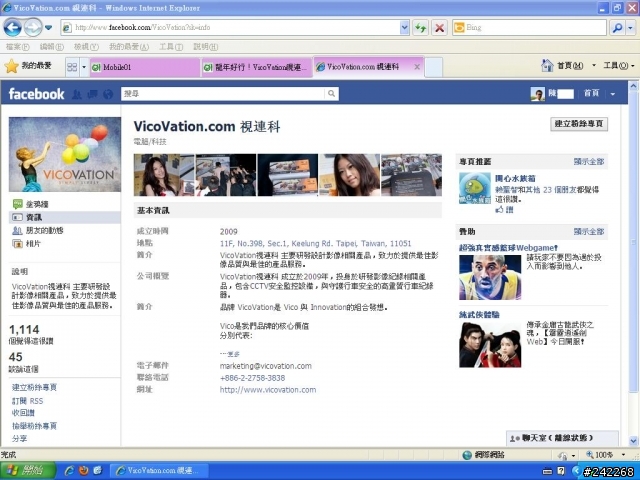The width and height of the screenshot is (640, 480).
Task: Open user profile picture in header
Action: [538, 94]
